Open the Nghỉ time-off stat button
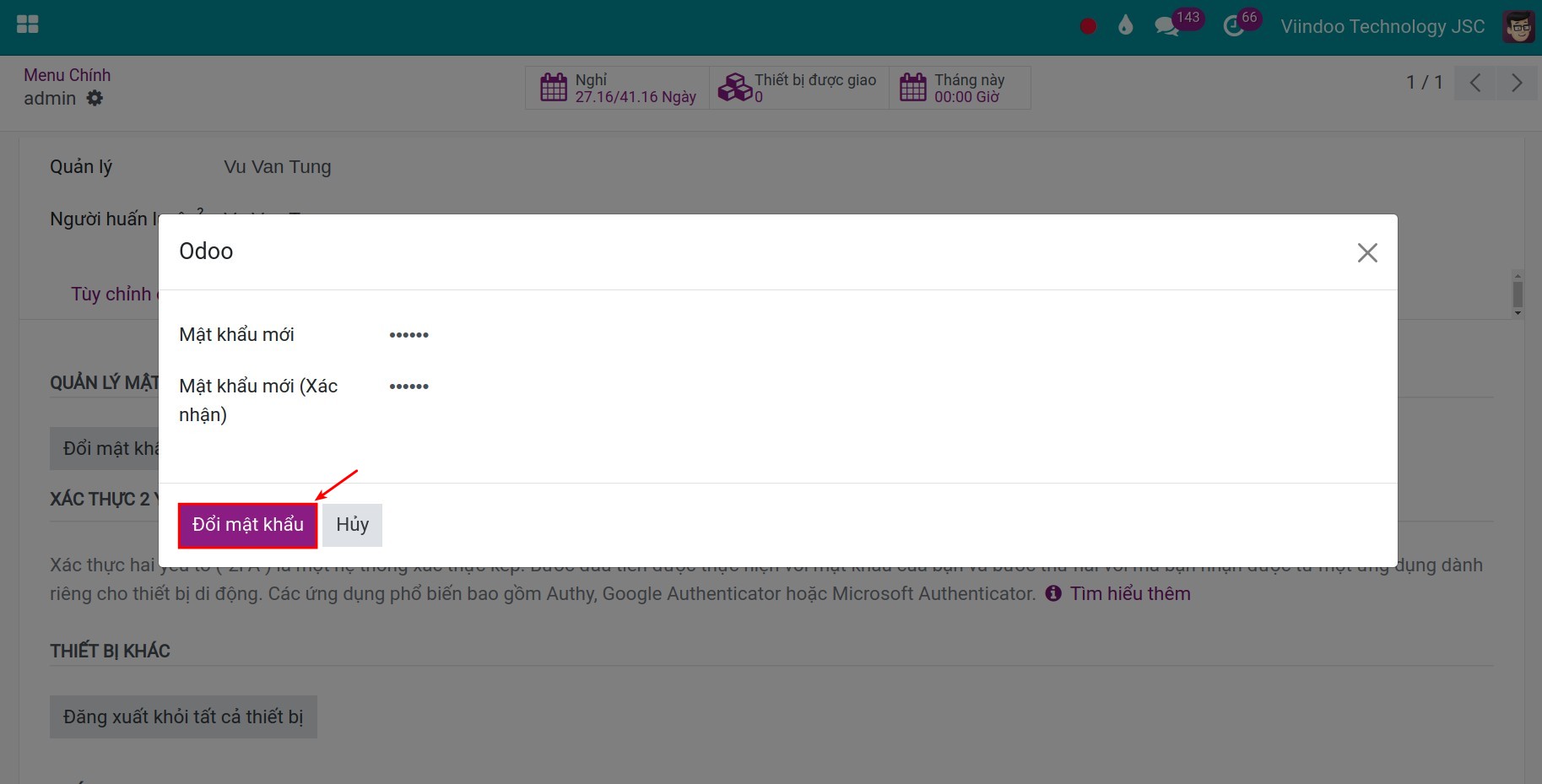 [x=618, y=88]
